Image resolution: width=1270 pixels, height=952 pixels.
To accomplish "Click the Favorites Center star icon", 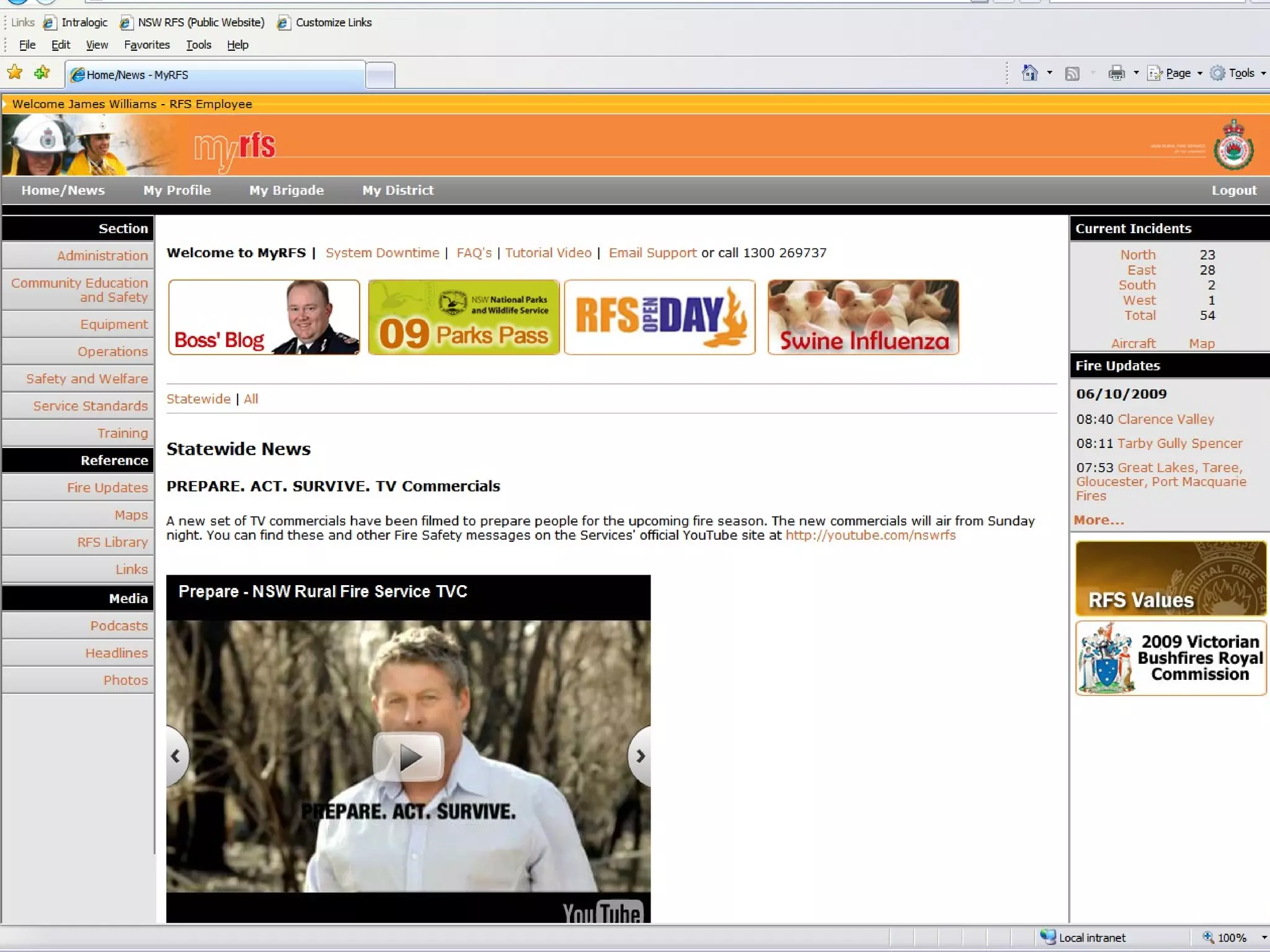I will (x=15, y=73).
